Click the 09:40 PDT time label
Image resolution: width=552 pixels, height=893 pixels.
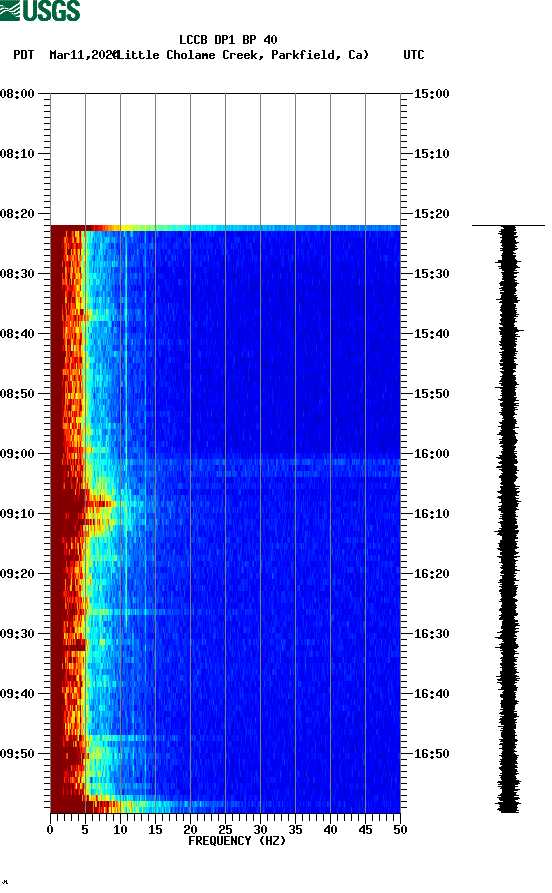pos(17,694)
